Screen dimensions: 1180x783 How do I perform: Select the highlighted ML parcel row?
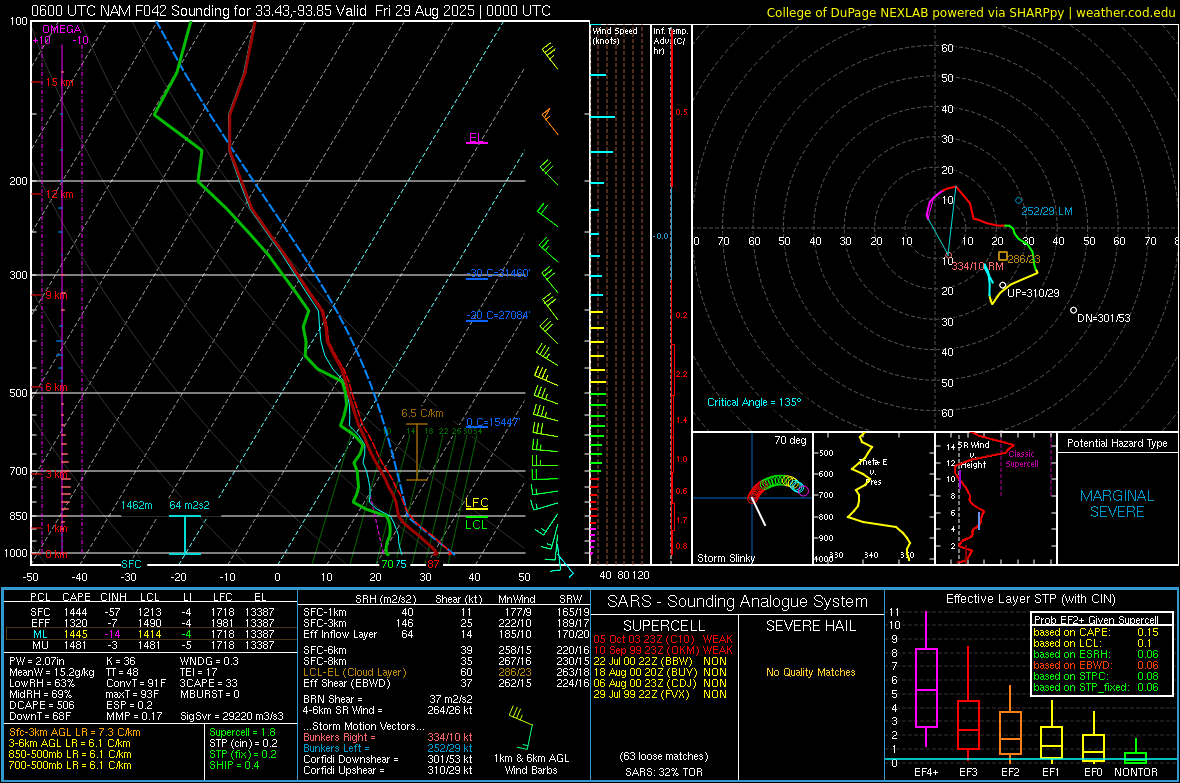(x=151, y=635)
